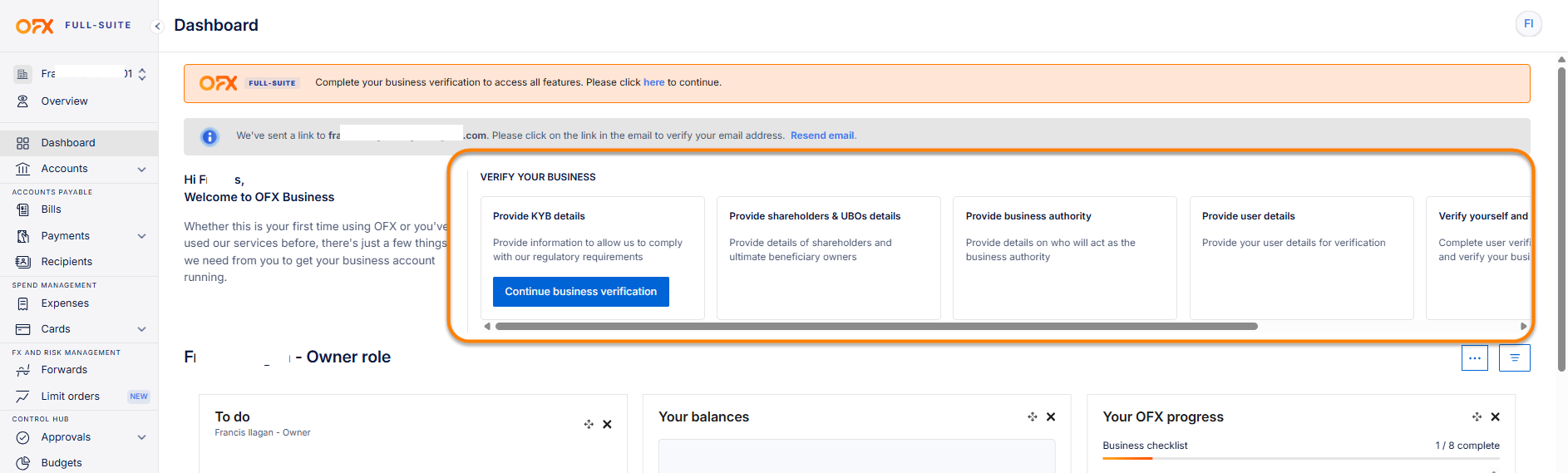Click the page vertical scrollbar
Image resolution: width=1568 pixels, height=473 pixels.
pyautogui.click(x=1561, y=219)
